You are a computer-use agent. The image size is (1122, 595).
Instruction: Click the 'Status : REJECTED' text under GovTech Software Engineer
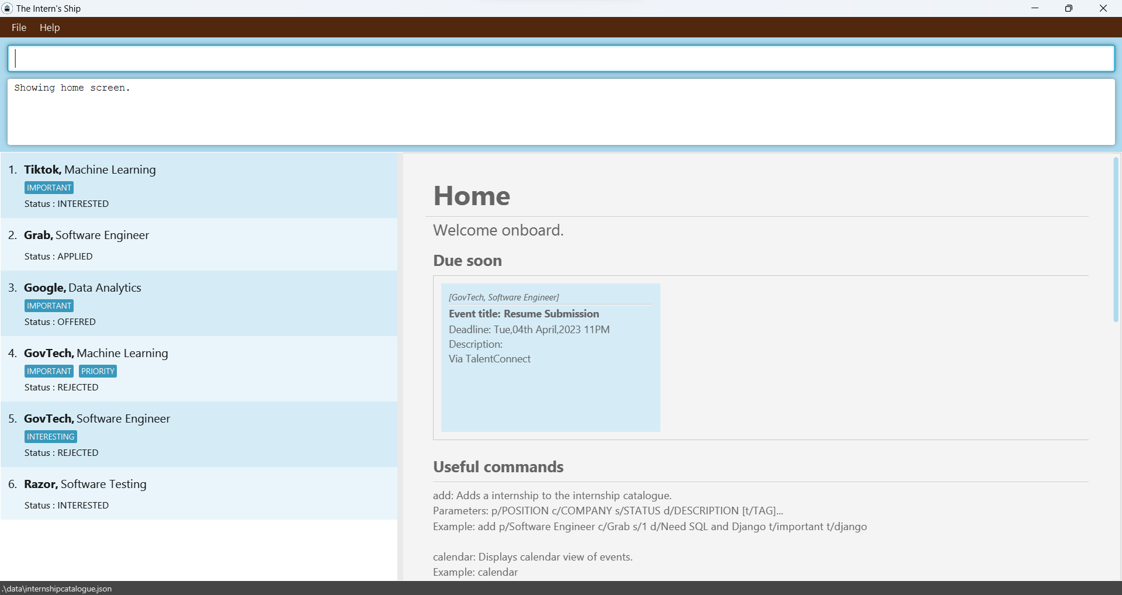tap(62, 453)
